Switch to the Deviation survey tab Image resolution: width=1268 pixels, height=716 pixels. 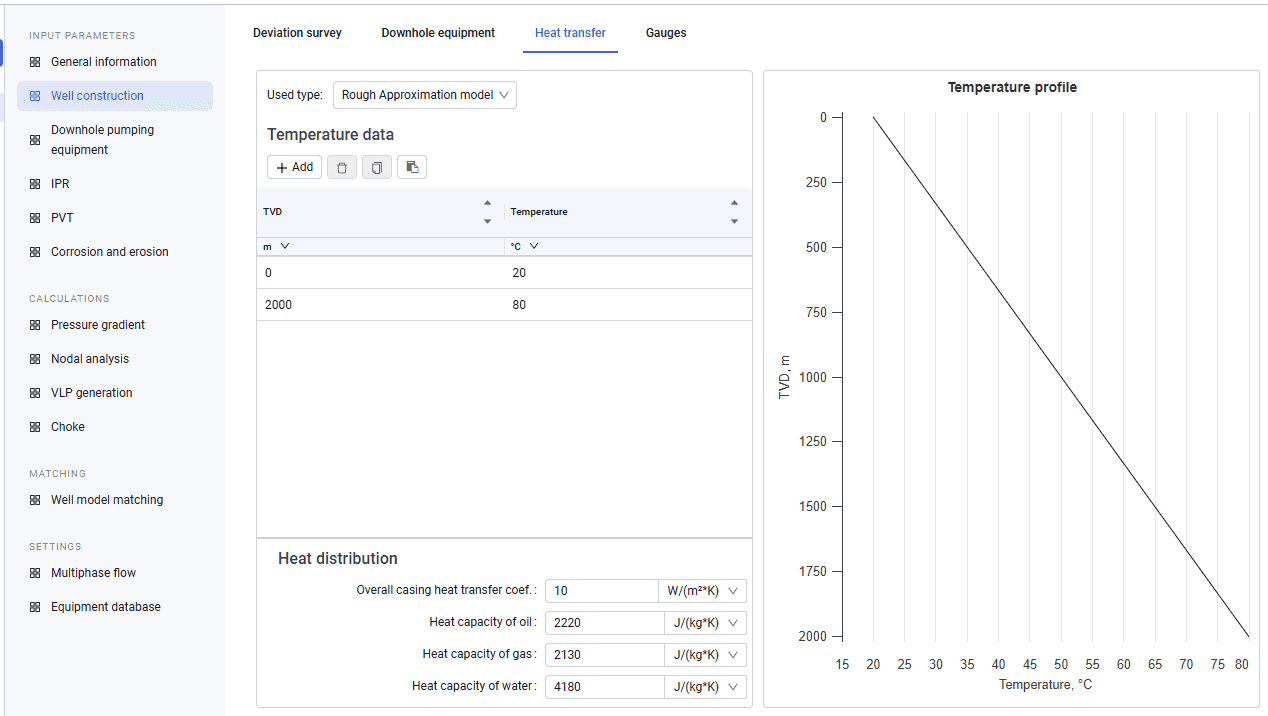pos(297,33)
